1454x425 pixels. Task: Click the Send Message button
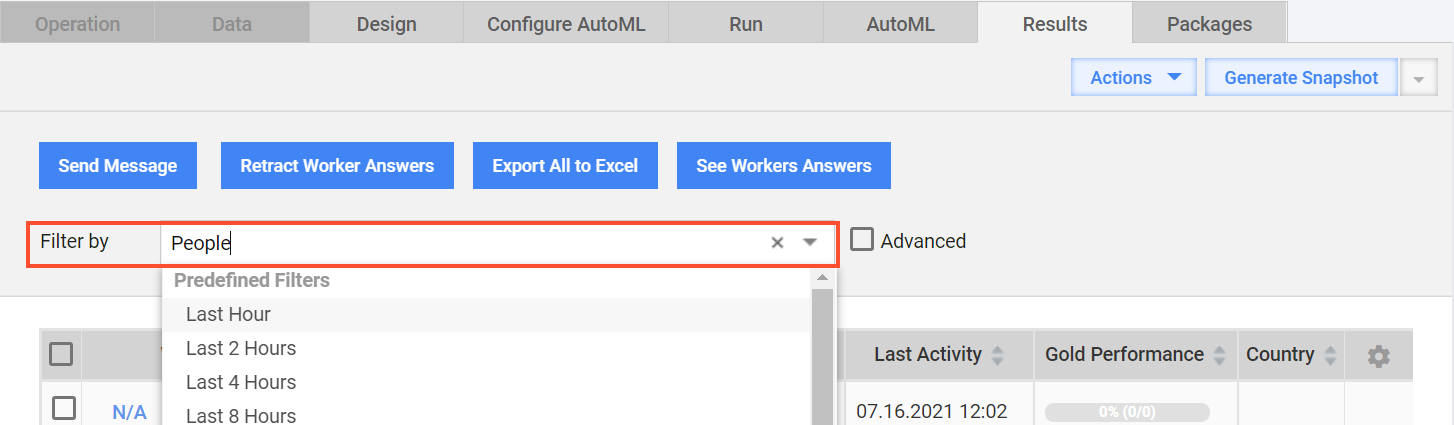(118, 166)
